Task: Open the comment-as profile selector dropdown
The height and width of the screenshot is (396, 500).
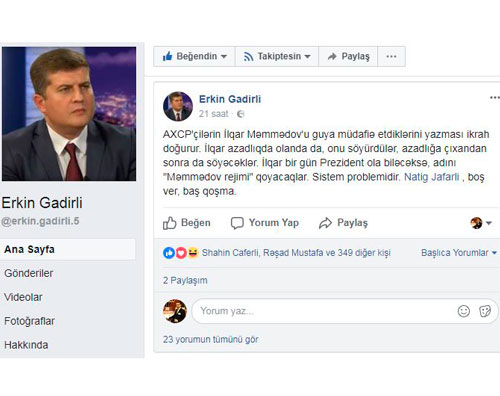Action: 481,223
